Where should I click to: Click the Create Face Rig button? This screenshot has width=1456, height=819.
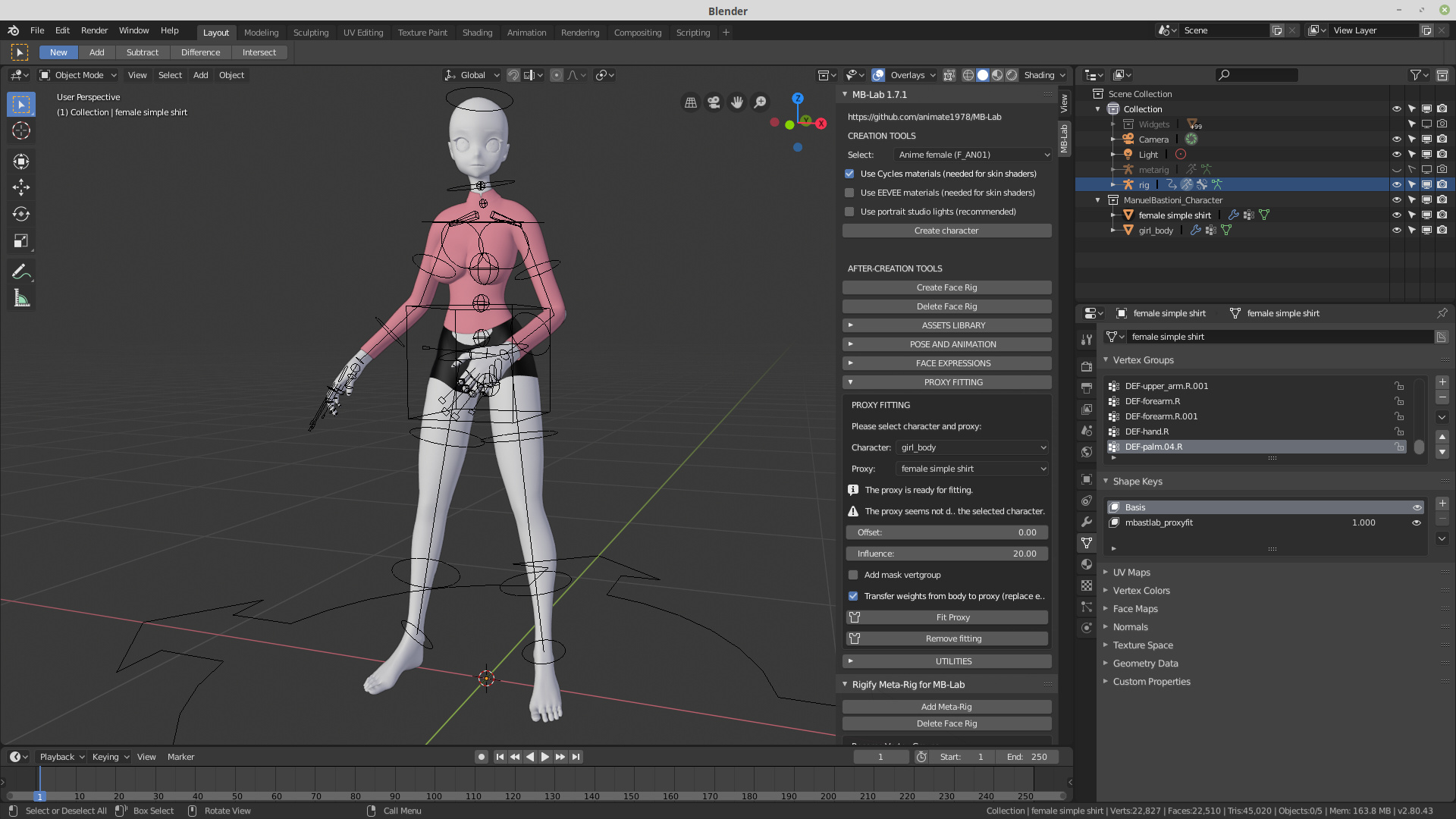(946, 287)
